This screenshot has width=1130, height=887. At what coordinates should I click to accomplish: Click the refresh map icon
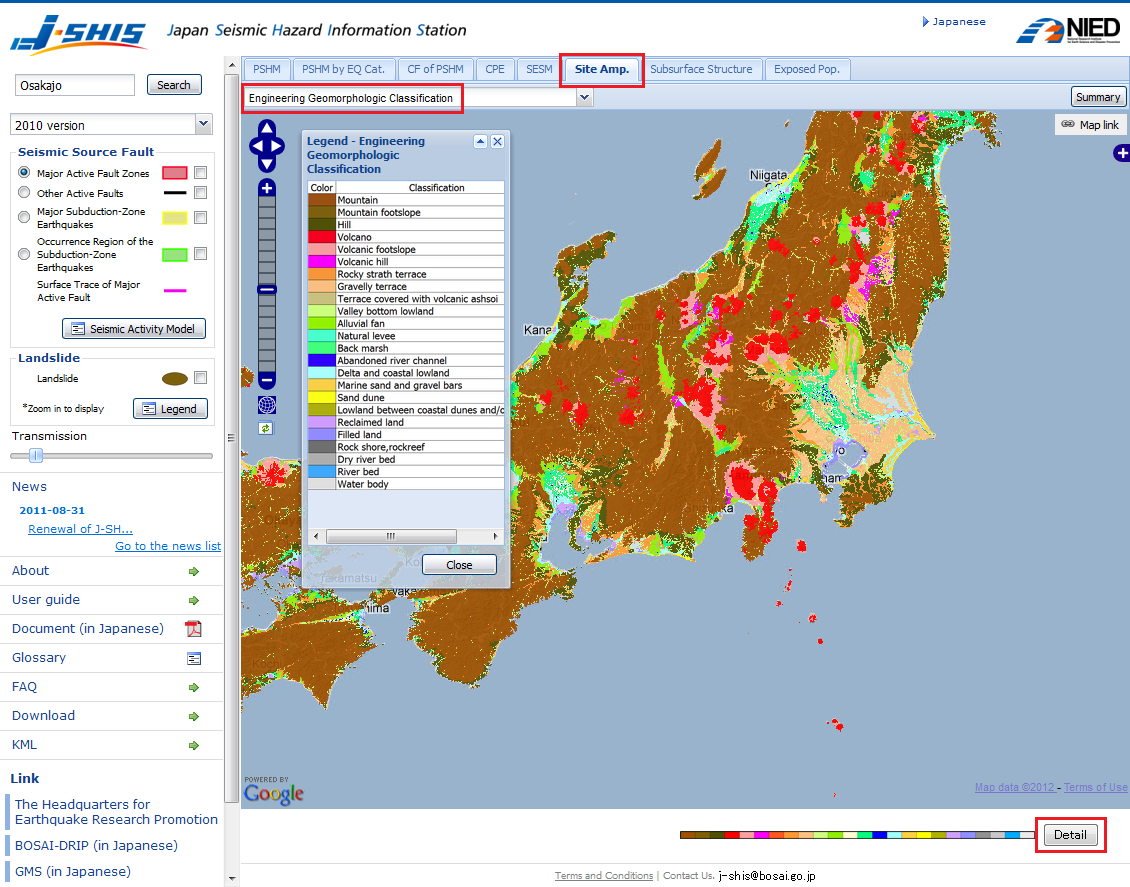(x=265, y=428)
